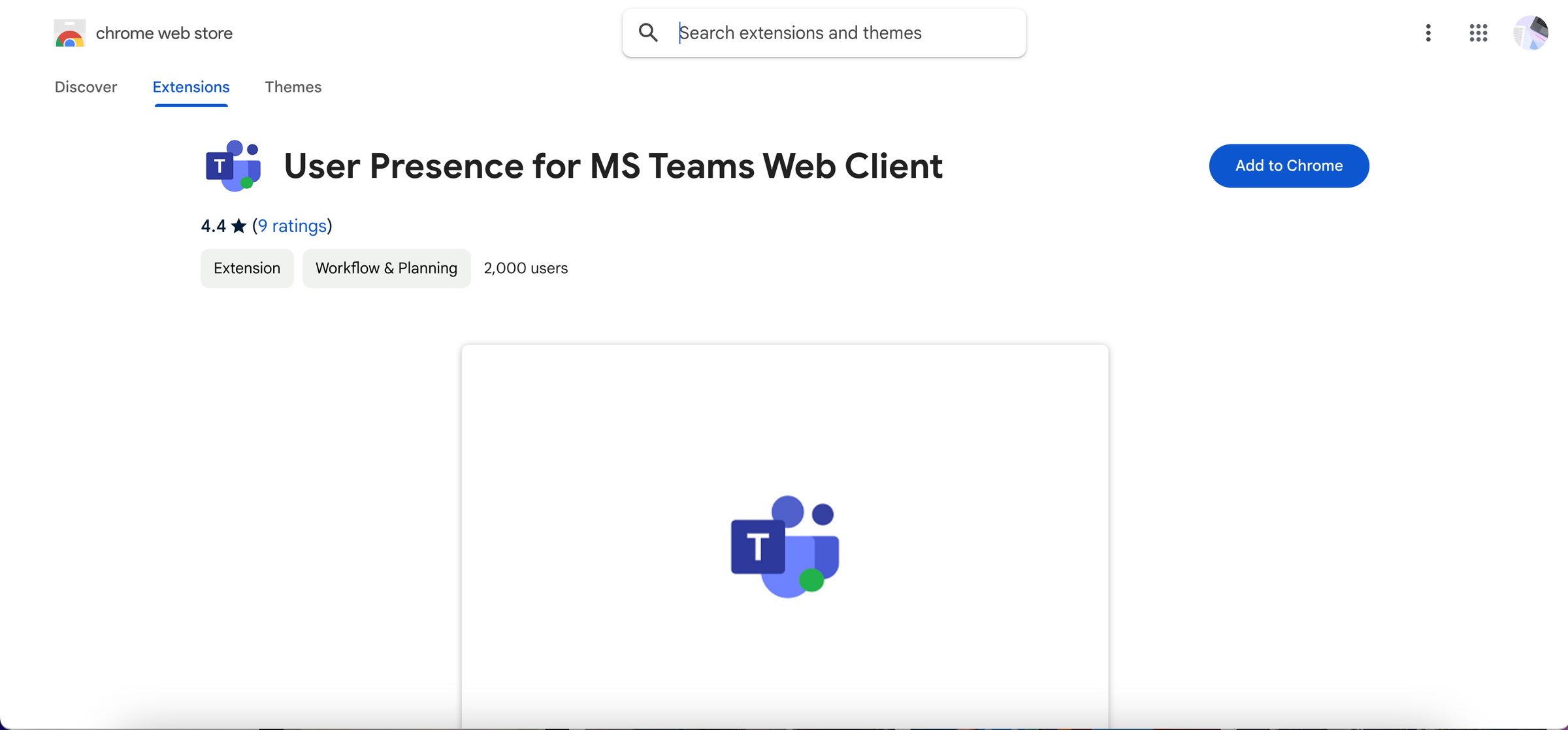Click the User Presence extension logo
The height and width of the screenshot is (730, 1568).
(232, 165)
